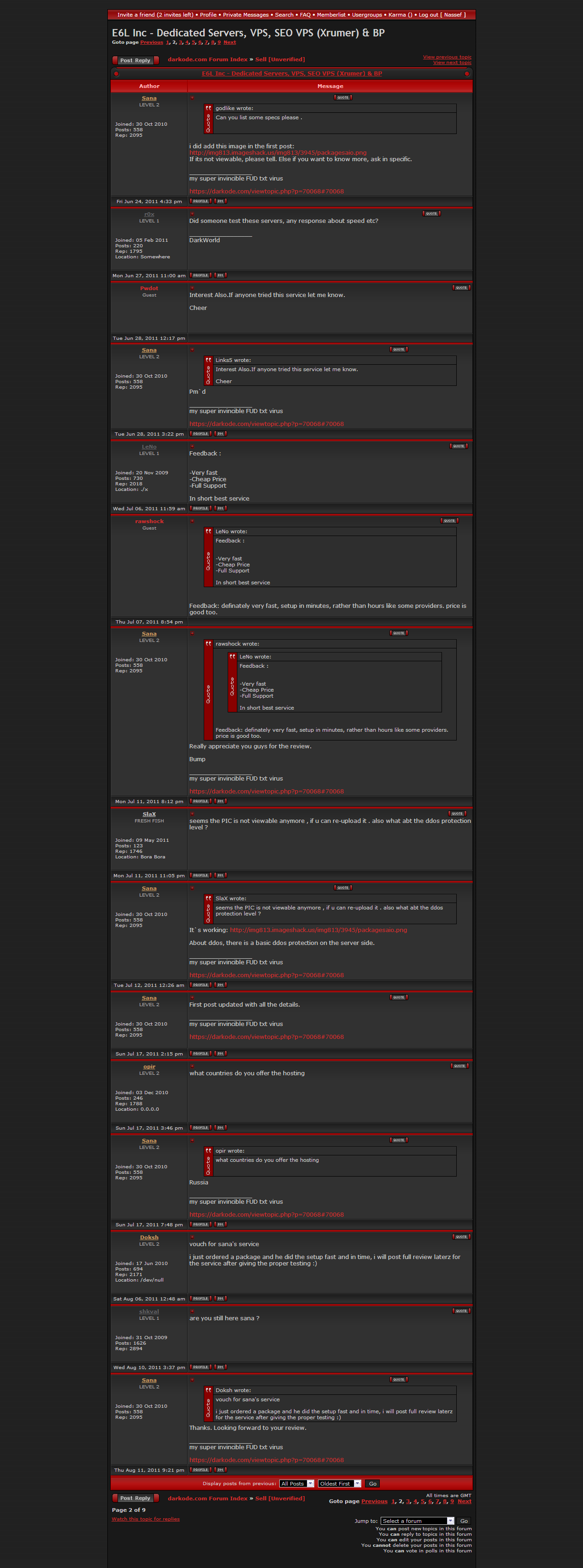
Task: Click QUOTE icon on Doksh's vouch post
Action: 461,1237
